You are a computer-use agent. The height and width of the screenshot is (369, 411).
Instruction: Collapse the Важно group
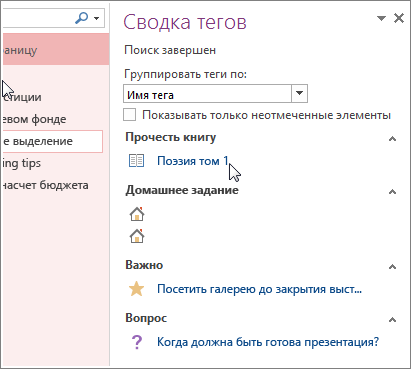click(392, 267)
